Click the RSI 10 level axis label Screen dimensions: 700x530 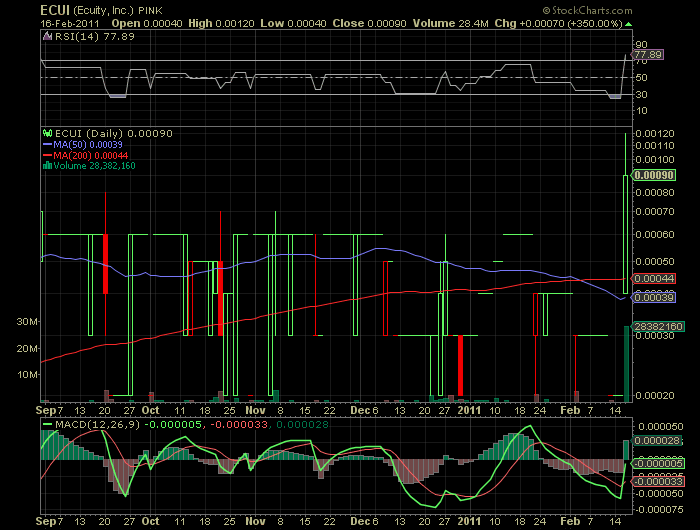pos(642,110)
